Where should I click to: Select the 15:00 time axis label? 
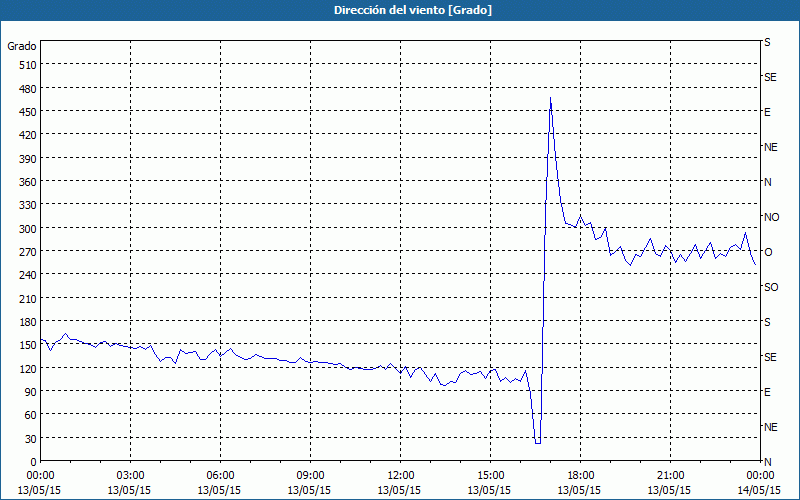490,476
